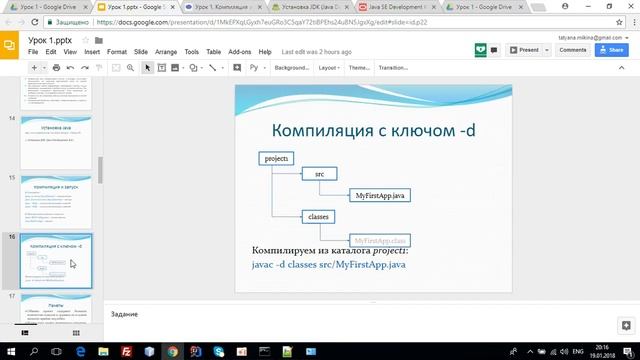Open the View menu
The image size is (640, 360).
tap(70, 52)
